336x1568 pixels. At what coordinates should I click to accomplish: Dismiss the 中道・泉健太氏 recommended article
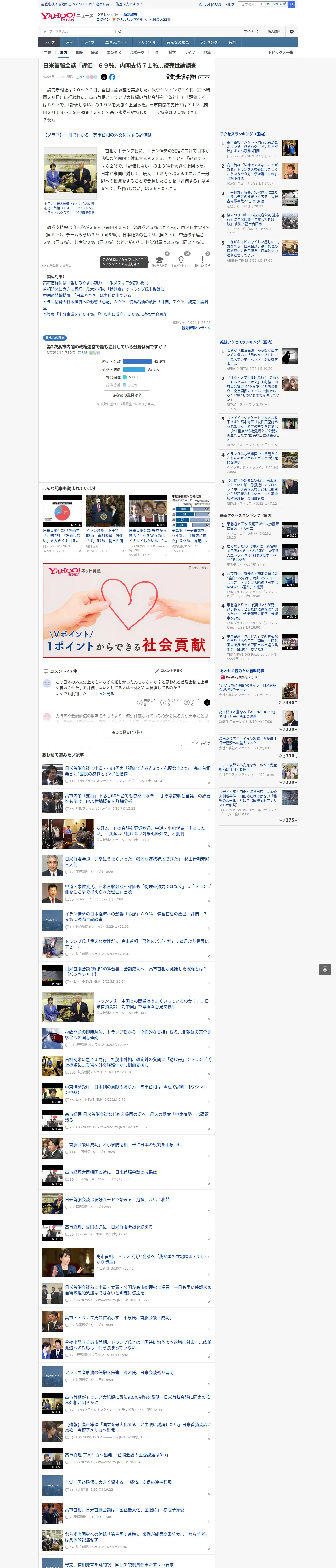click(x=209, y=900)
